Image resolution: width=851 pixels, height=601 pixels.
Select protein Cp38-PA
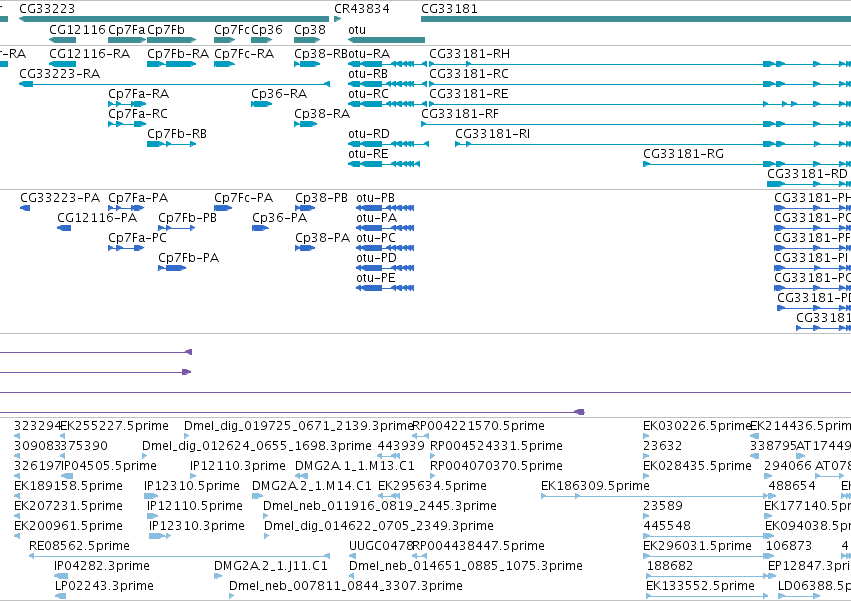tap(305, 248)
